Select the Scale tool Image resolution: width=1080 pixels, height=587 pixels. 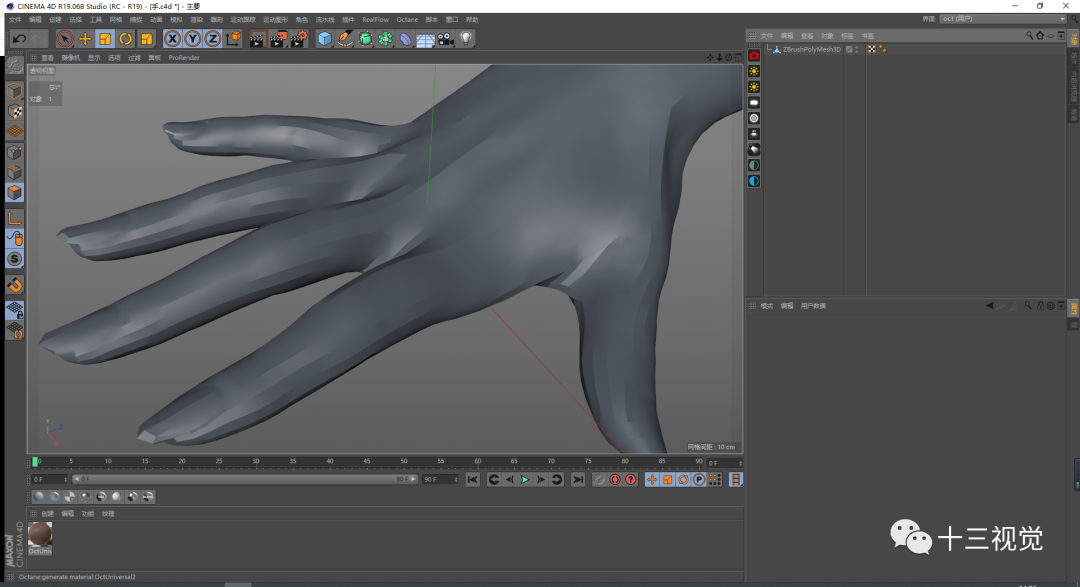105,39
